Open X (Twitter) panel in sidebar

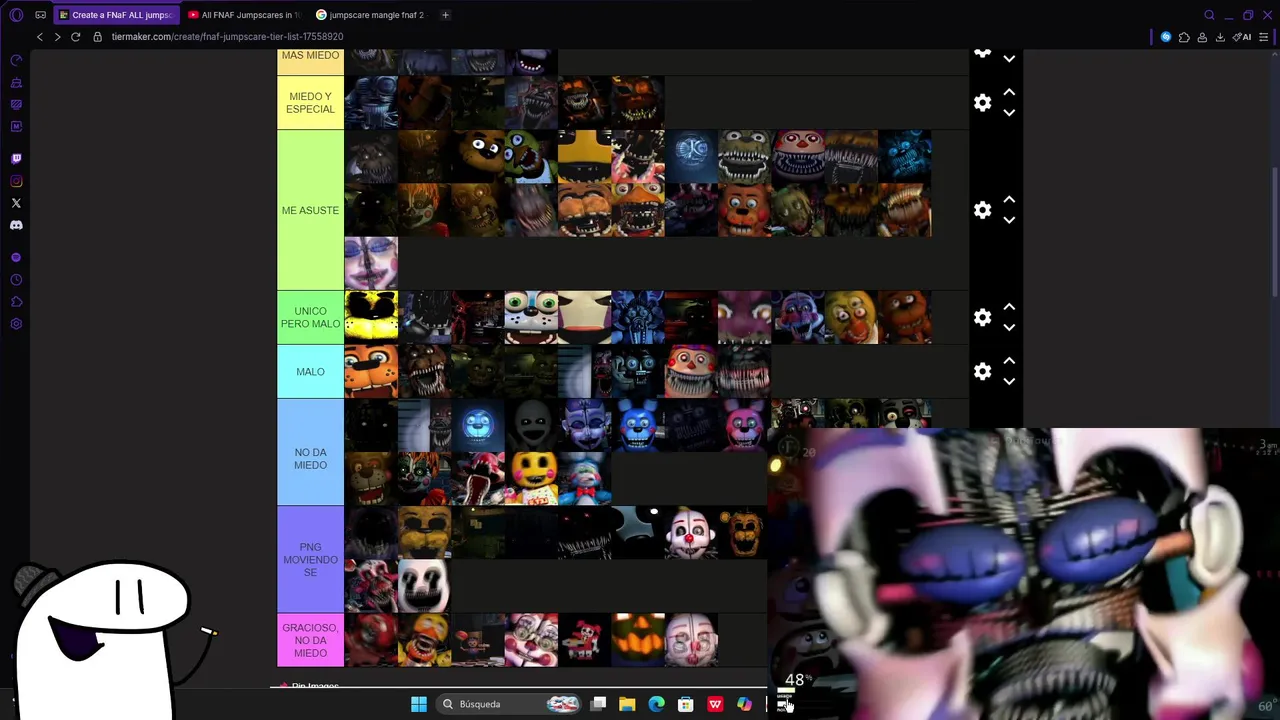coord(16,203)
